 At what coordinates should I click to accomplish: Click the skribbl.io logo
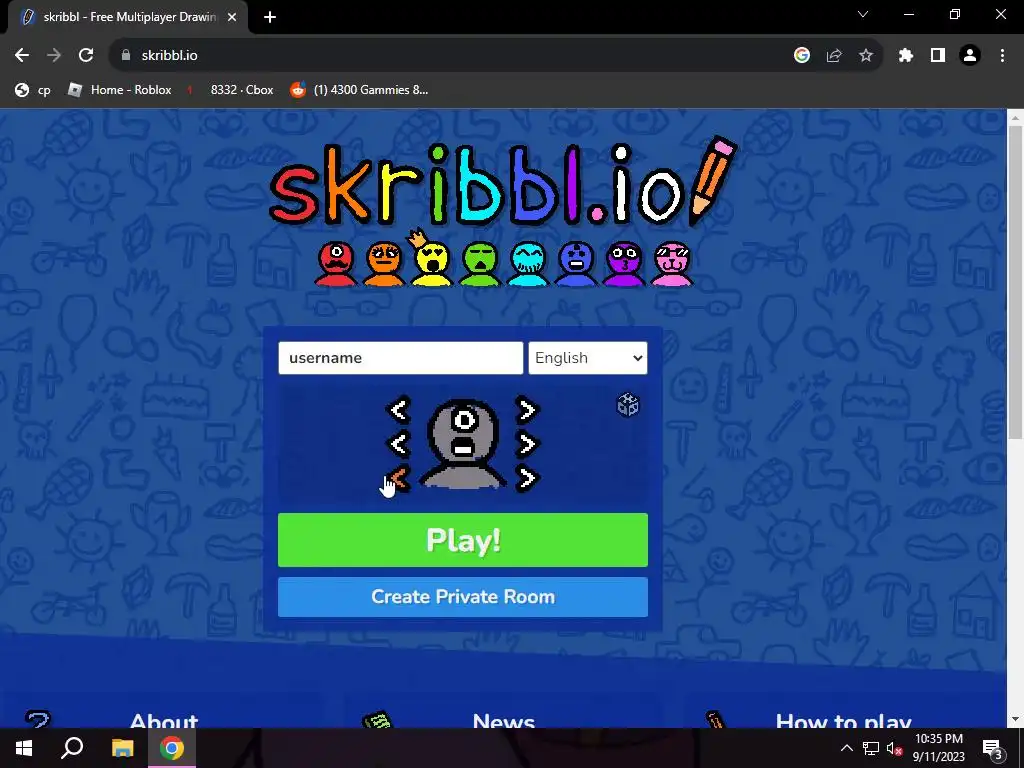[503, 183]
